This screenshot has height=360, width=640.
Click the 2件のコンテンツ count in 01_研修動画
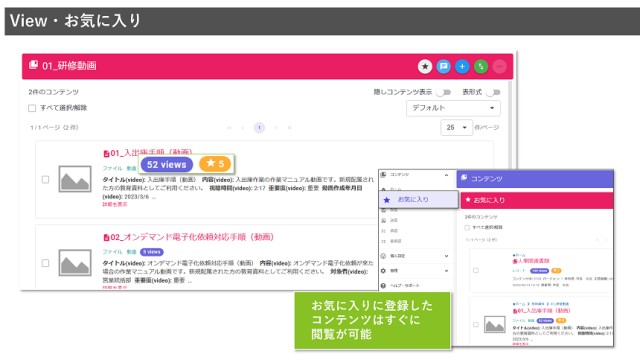[x=53, y=92]
